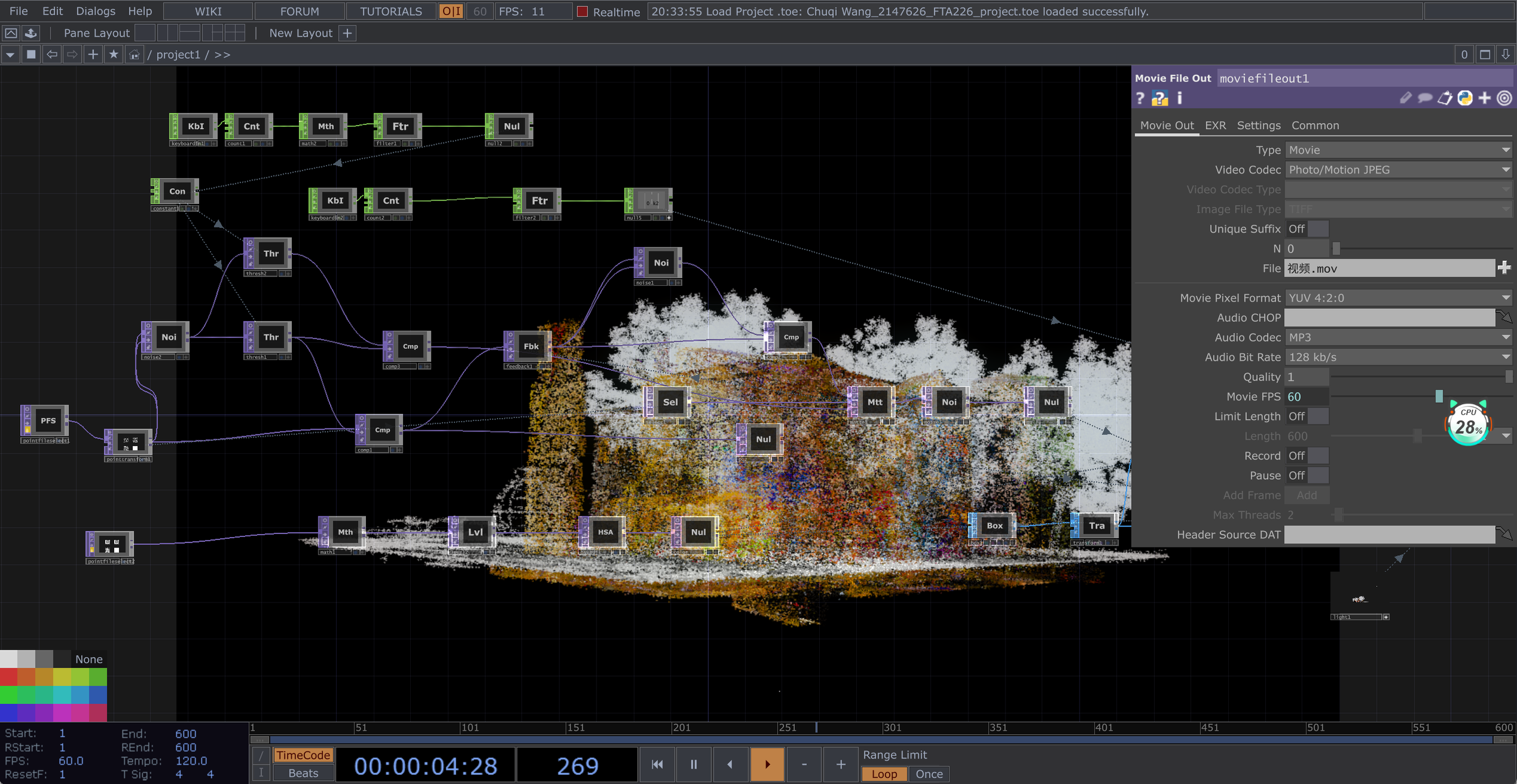The width and height of the screenshot is (1517, 784).
Task: Open the Dialogs menu
Action: tap(95, 11)
